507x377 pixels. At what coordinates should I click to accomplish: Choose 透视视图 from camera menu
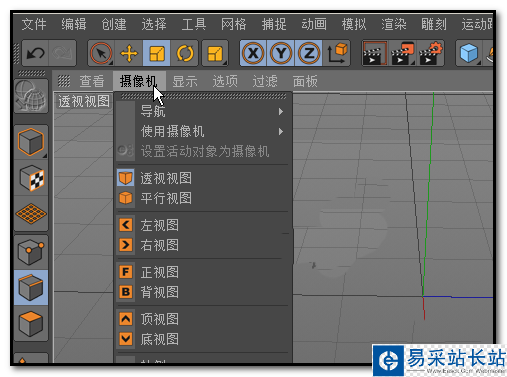point(203,178)
